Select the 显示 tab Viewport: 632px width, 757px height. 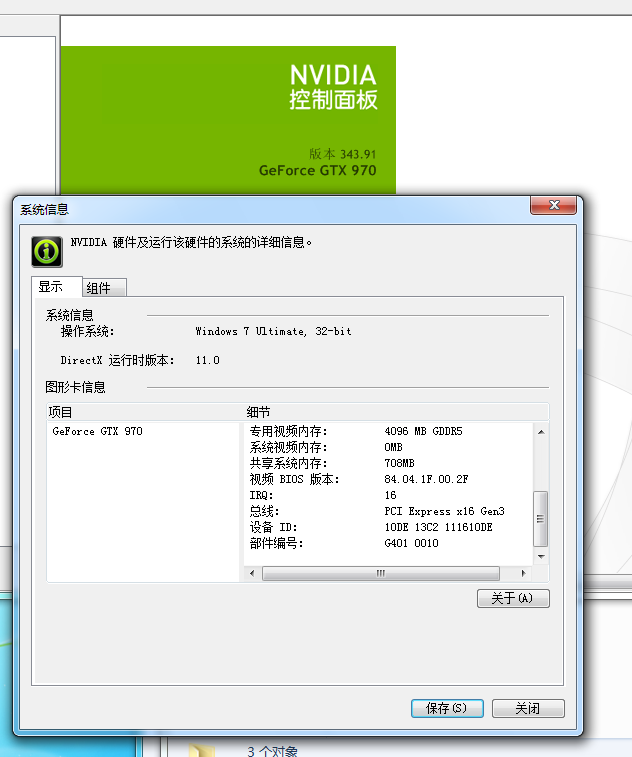(x=51, y=287)
